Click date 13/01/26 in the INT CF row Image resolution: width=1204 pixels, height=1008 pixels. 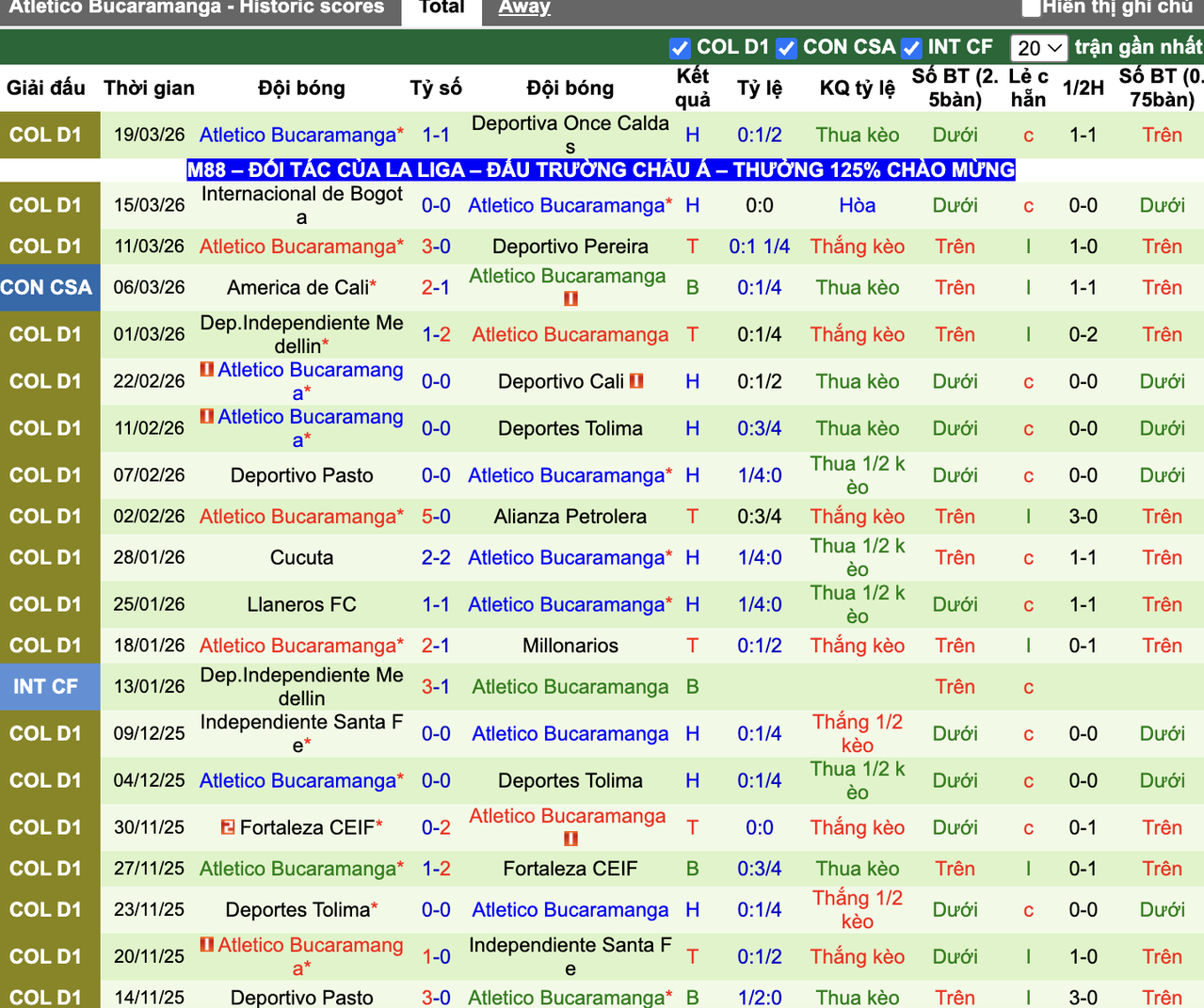tap(150, 687)
